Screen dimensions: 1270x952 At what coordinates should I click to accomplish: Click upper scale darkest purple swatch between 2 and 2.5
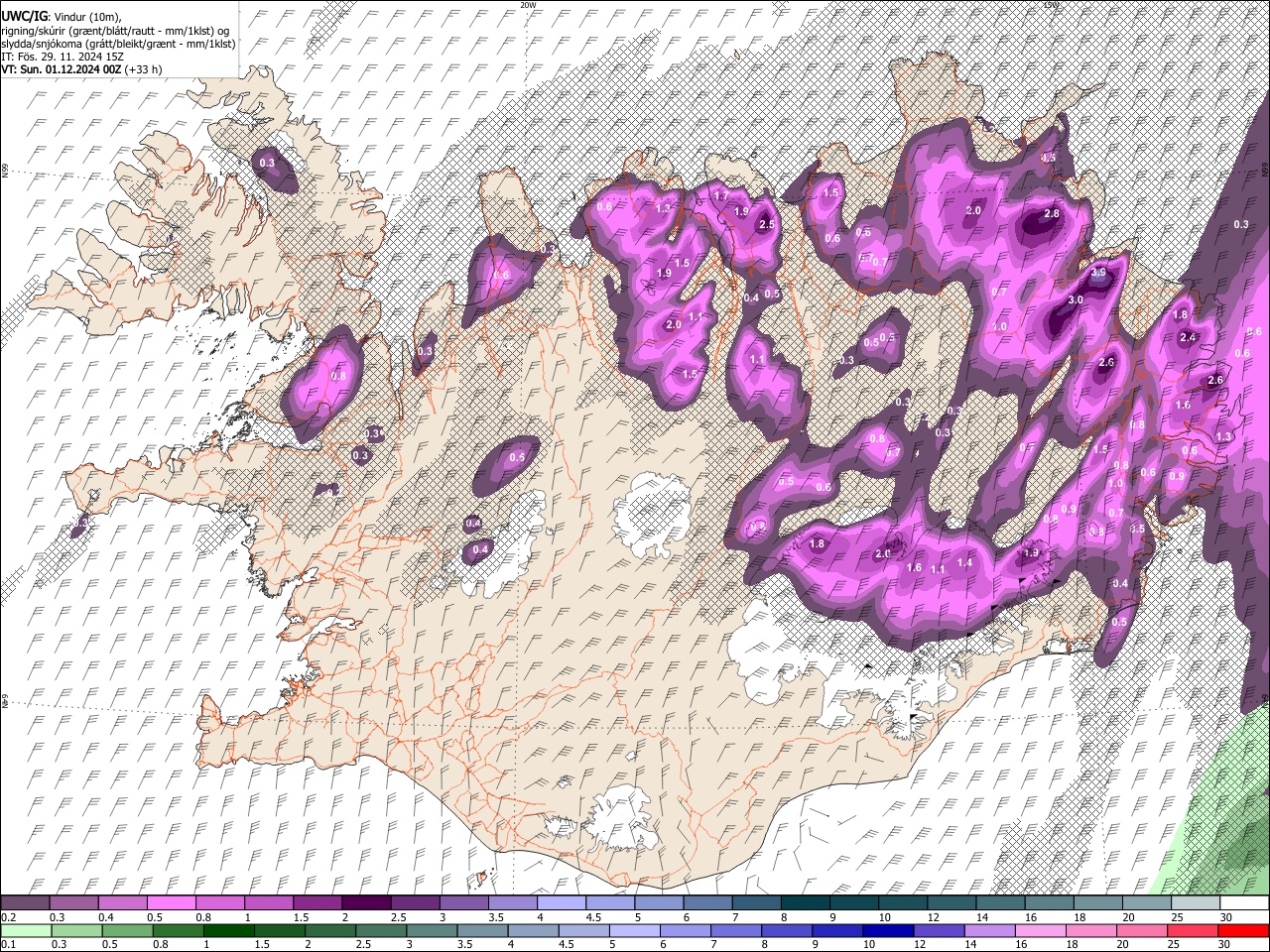[x=365, y=903]
